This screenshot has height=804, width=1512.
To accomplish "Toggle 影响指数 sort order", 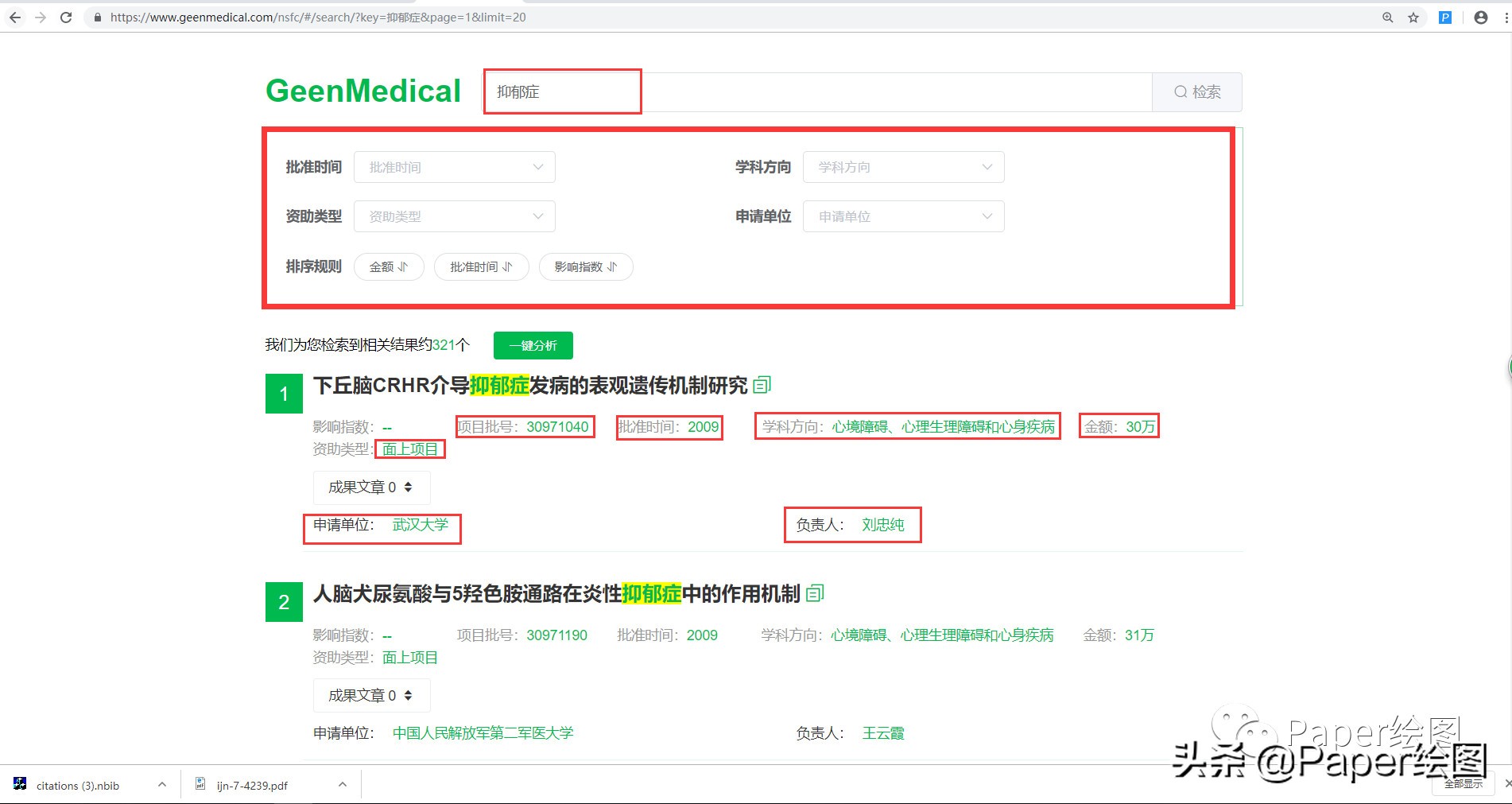I will pyautogui.click(x=585, y=266).
